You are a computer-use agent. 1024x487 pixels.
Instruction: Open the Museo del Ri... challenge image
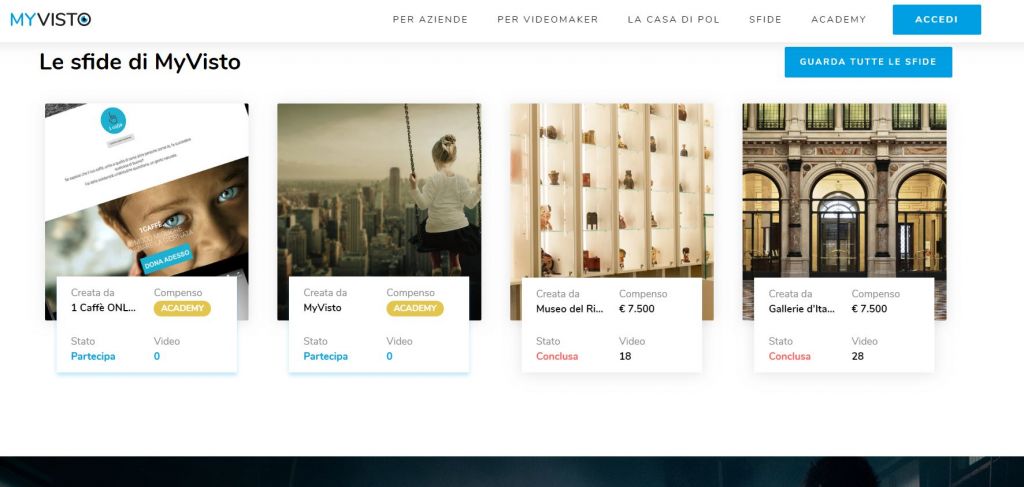[x=612, y=190]
